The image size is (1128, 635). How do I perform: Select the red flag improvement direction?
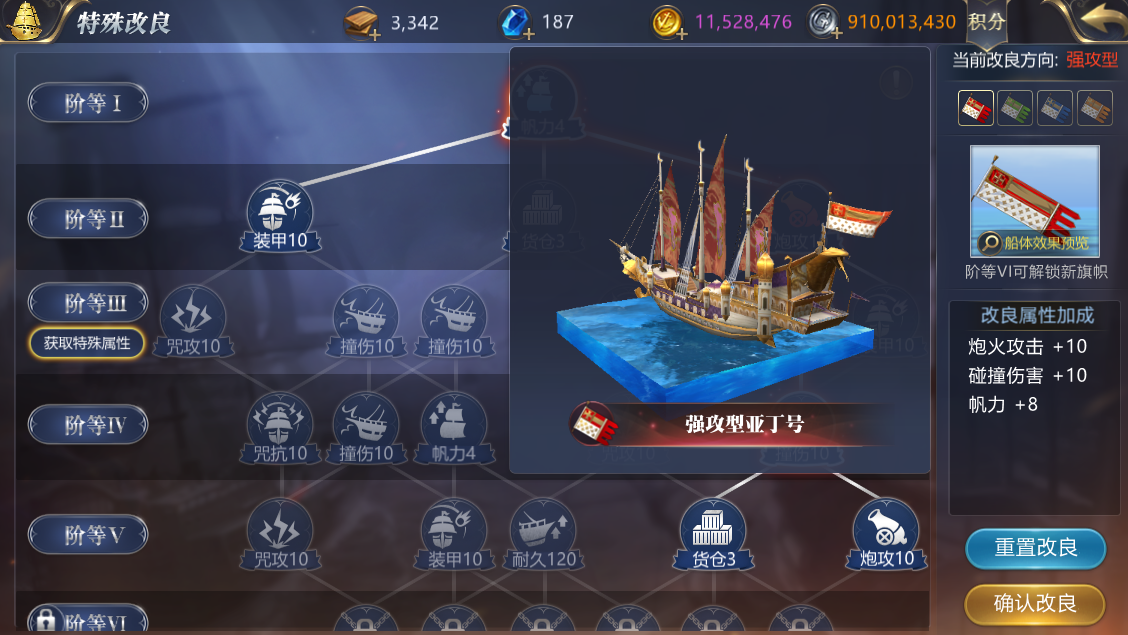pos(975,108)
